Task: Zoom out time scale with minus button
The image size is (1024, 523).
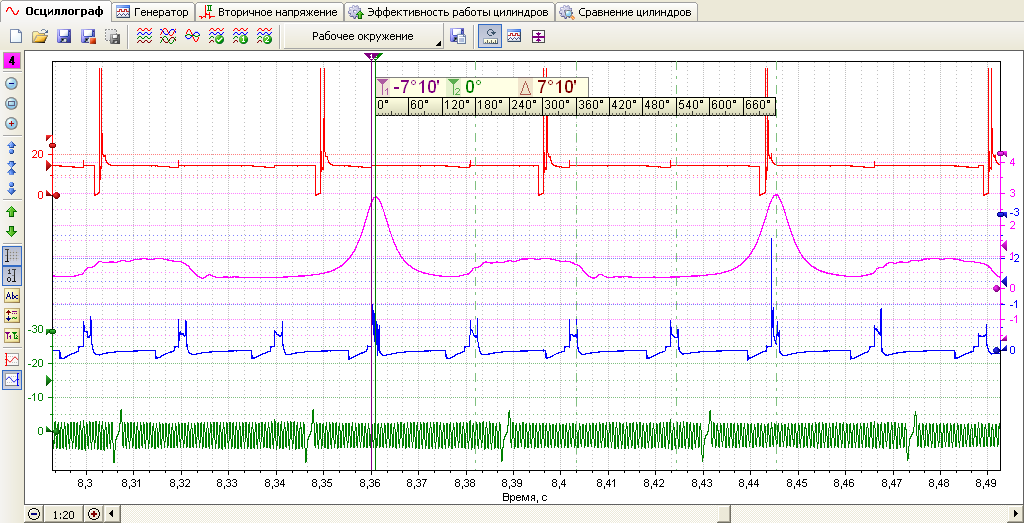Action: pos(35,514)
